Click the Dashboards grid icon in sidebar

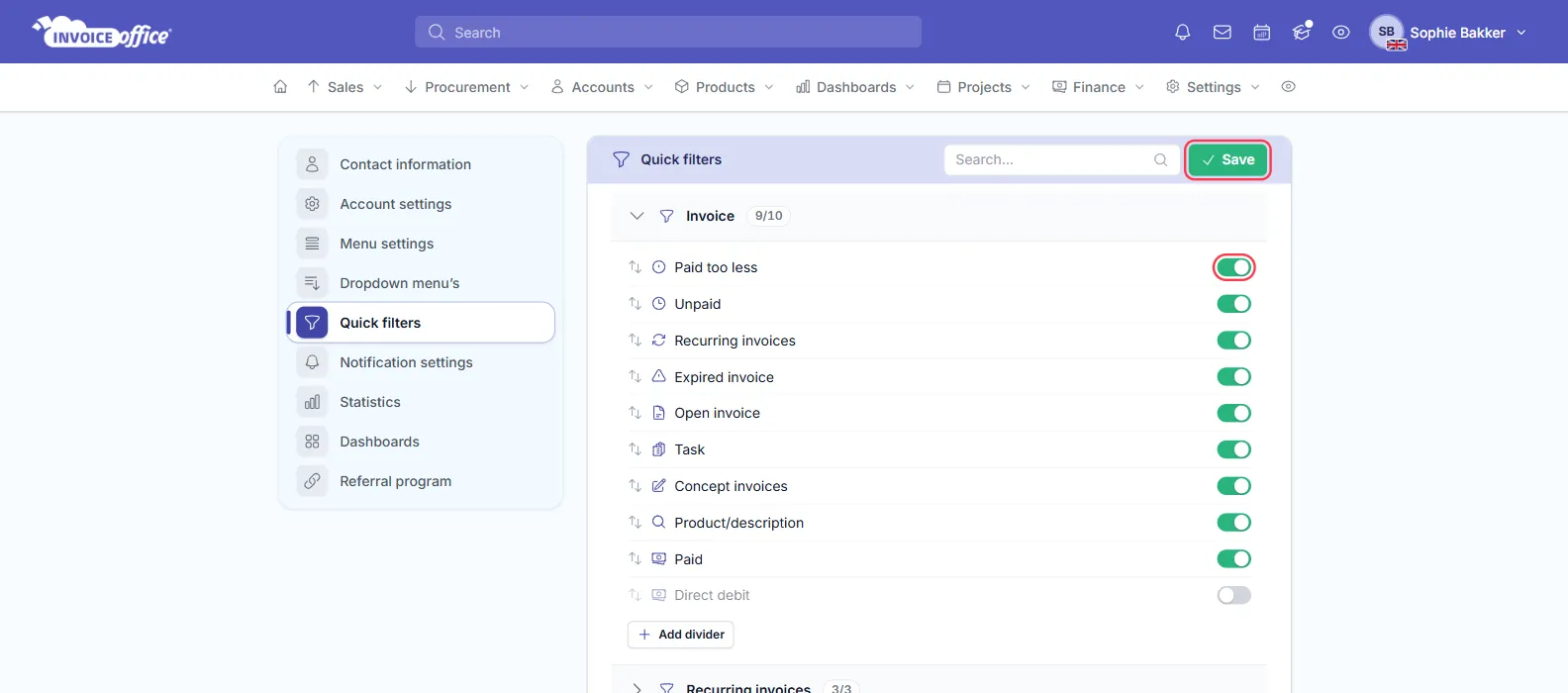(x=312, y=442)
